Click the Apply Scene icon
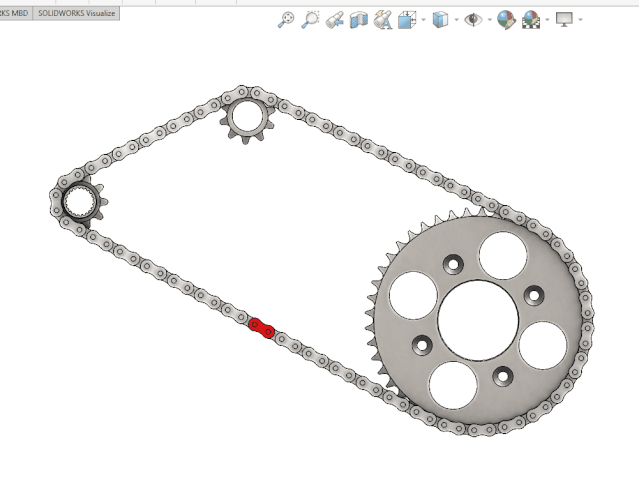 tap(531, 20)
